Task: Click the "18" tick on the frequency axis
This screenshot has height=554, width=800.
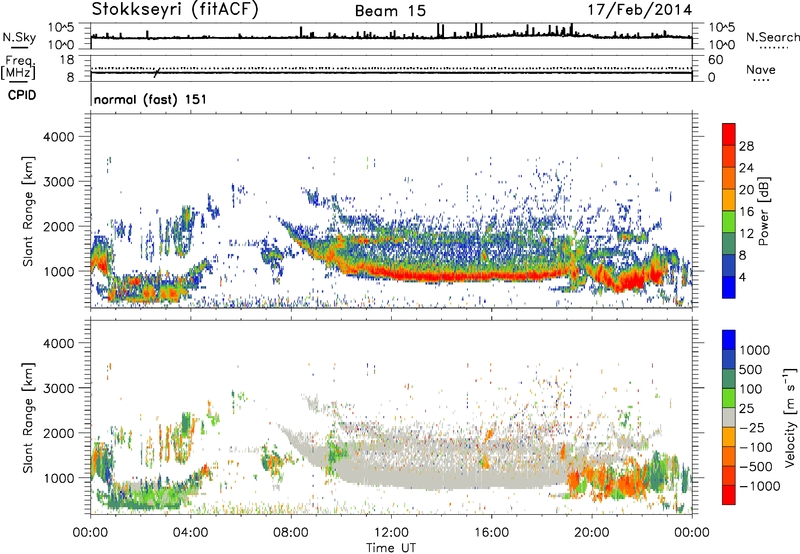Action: point(67,60)
